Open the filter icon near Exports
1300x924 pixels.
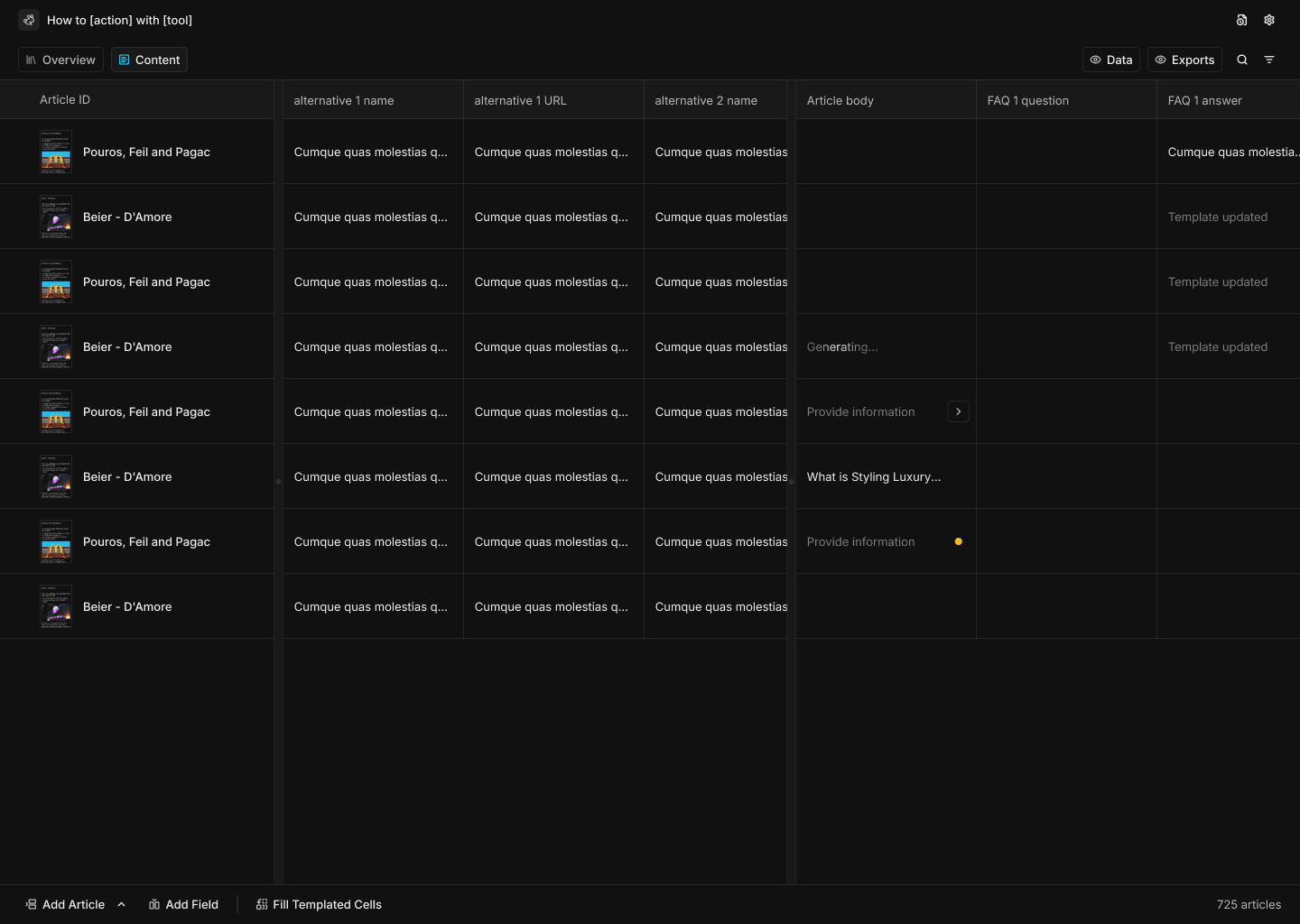pyautogui.click(x=1269, y=60)
